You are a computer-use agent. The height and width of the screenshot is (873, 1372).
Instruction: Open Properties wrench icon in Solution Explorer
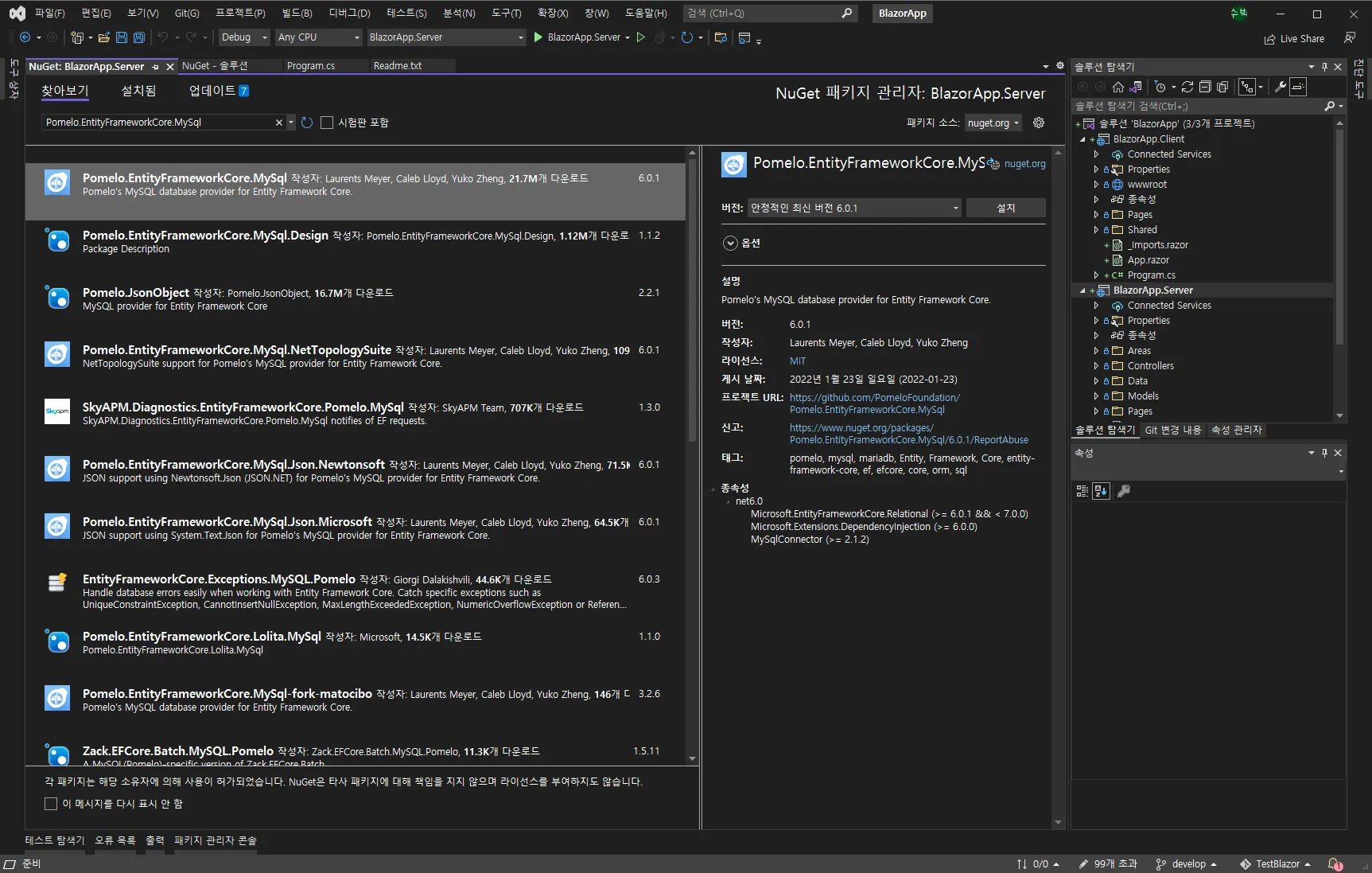point(1280,87)
